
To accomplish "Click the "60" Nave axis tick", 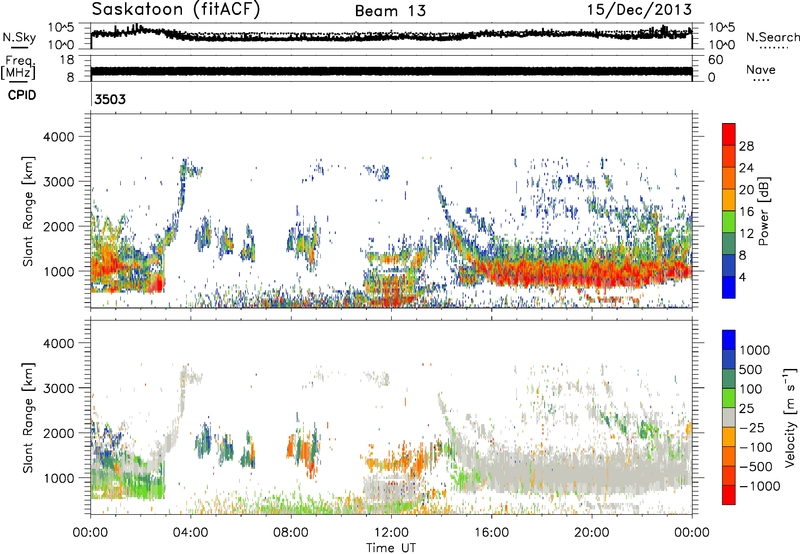I will 715,60.
